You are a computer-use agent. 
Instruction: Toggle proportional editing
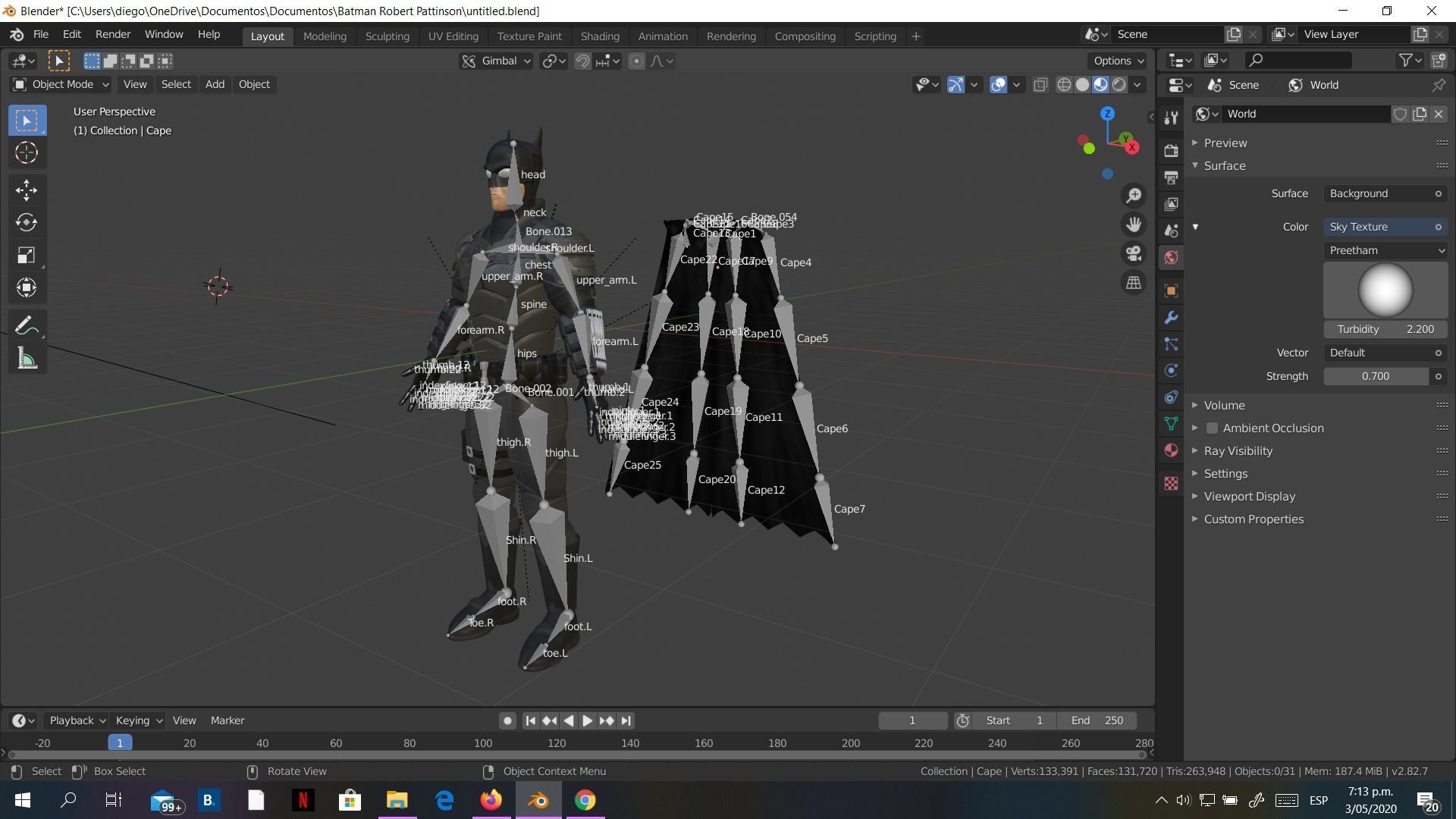coord(636,61)
